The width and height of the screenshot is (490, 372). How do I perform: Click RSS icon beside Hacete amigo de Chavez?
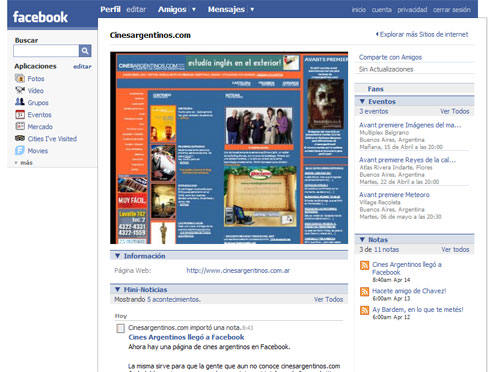pos(365,292)
